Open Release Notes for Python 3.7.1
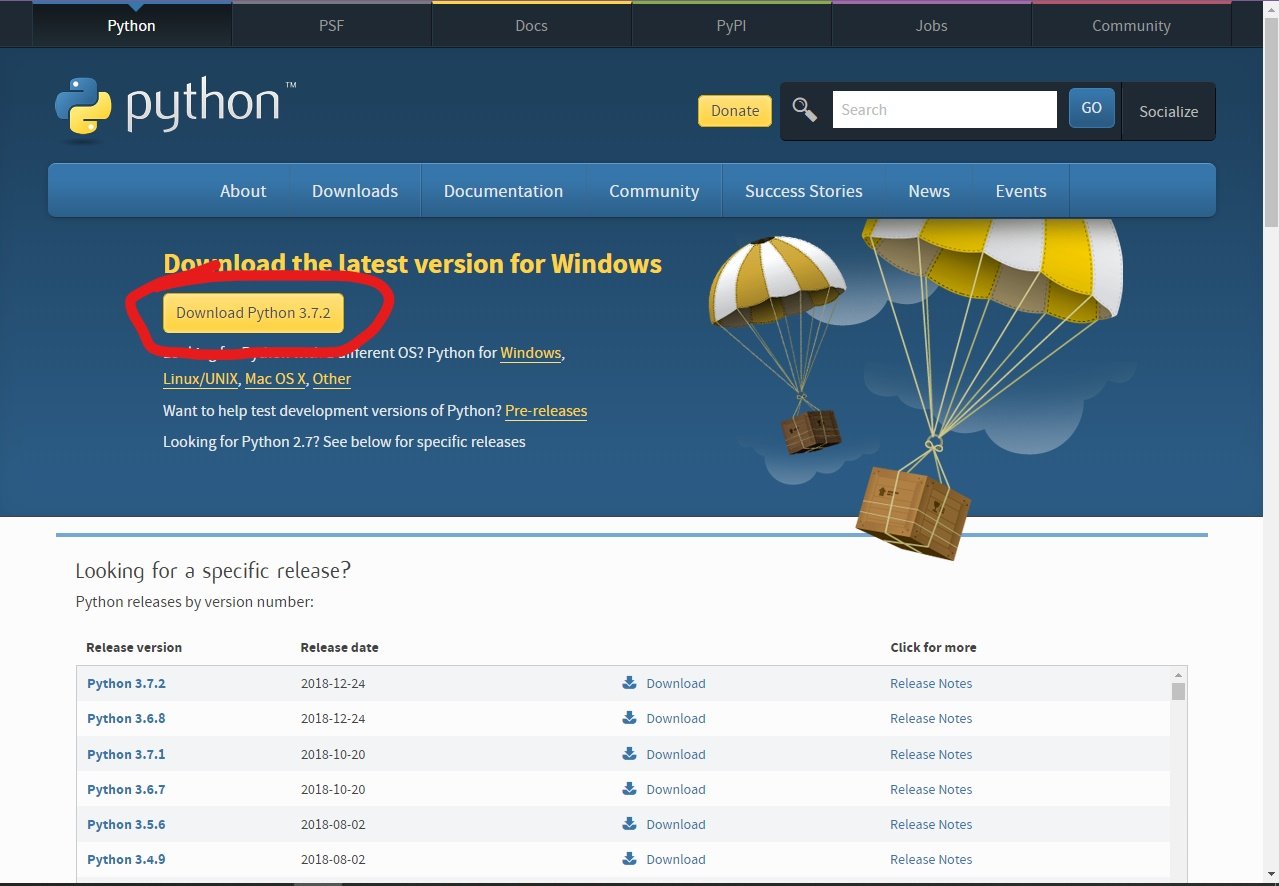The width and height of the screenshot is (1279, 886). [x=931, y=754]
